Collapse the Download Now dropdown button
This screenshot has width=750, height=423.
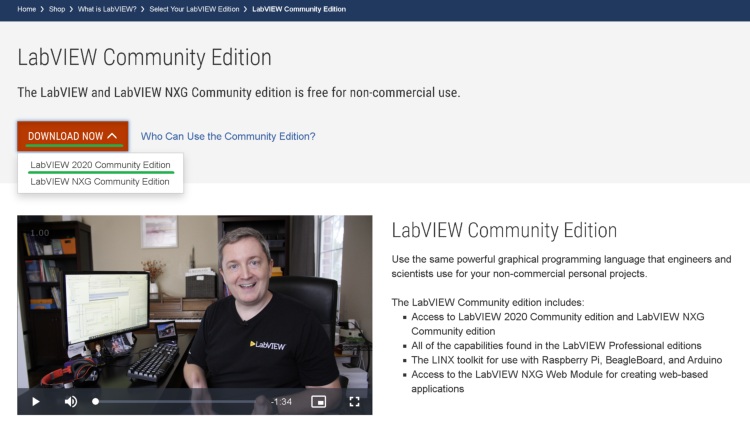coord(73,136)
